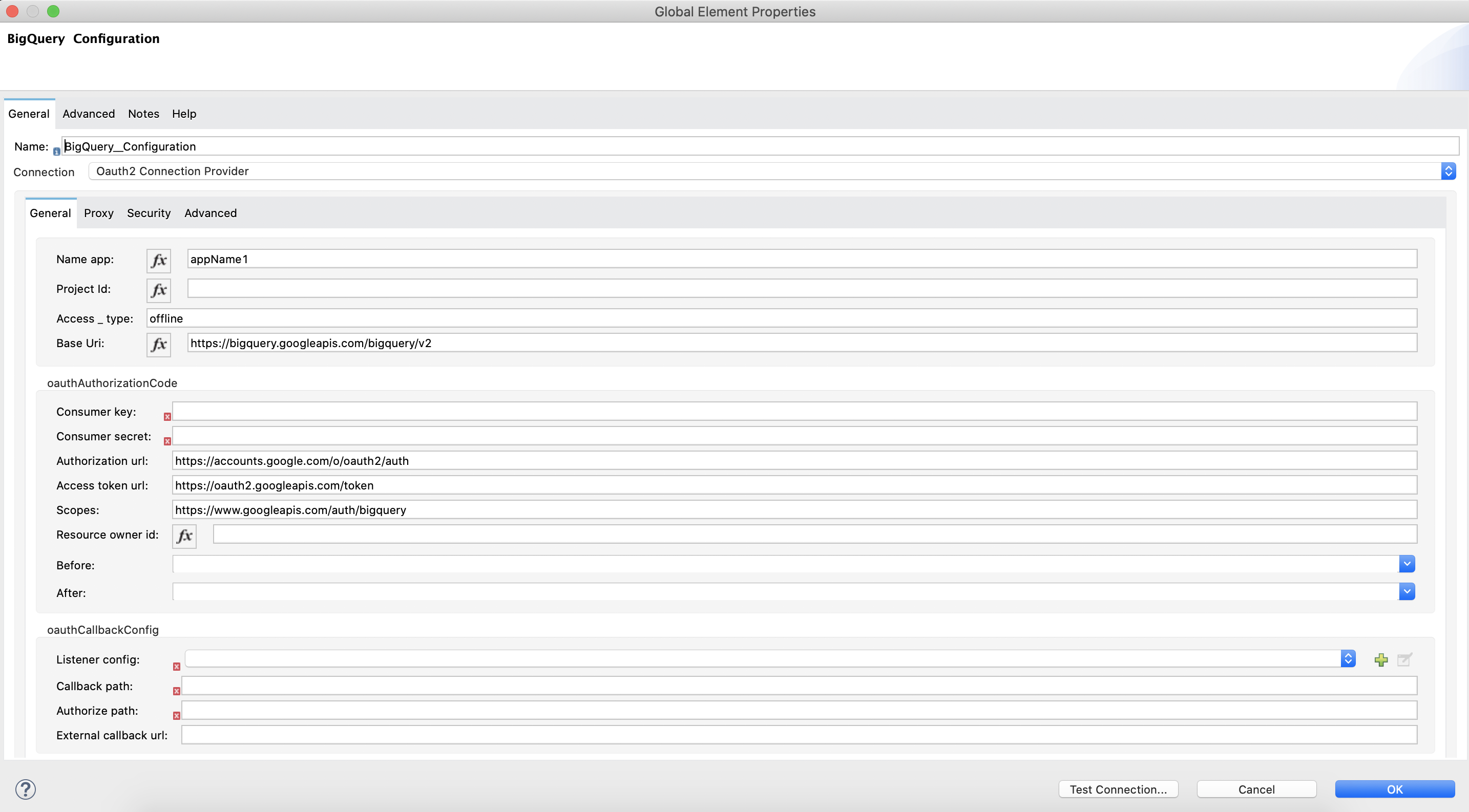This screenshot has width=1469, height=812.
Task: Click the fx icon next to Base Uri
Action: pos(158,343)
